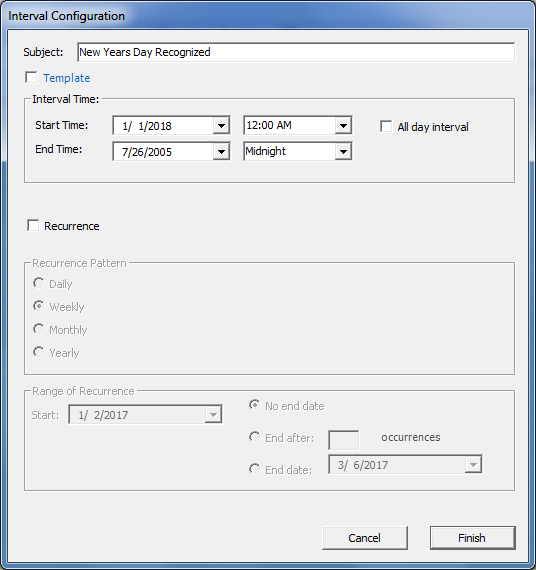Click the Finish button
This screenshot has height=570, width=536.
click(x=473, y=538)
